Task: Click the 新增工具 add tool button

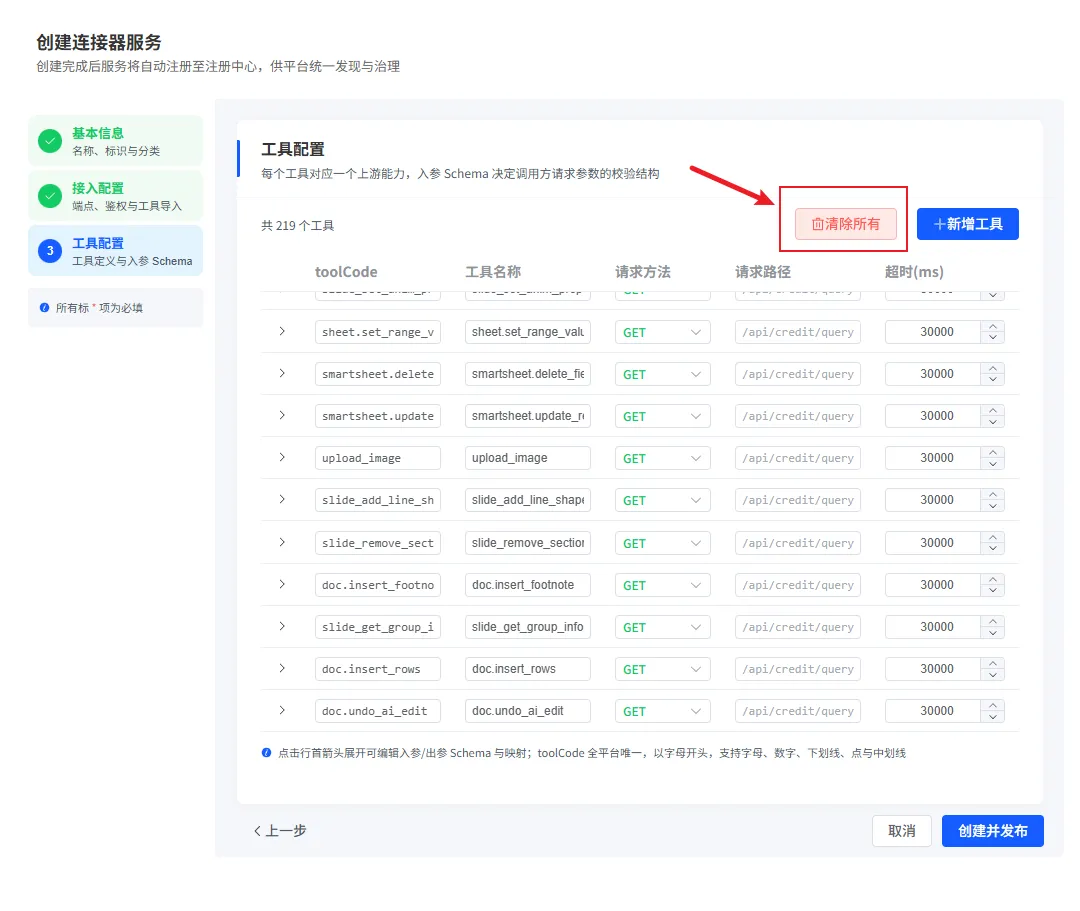Action: pyautogui.click(x=968, y=224)
